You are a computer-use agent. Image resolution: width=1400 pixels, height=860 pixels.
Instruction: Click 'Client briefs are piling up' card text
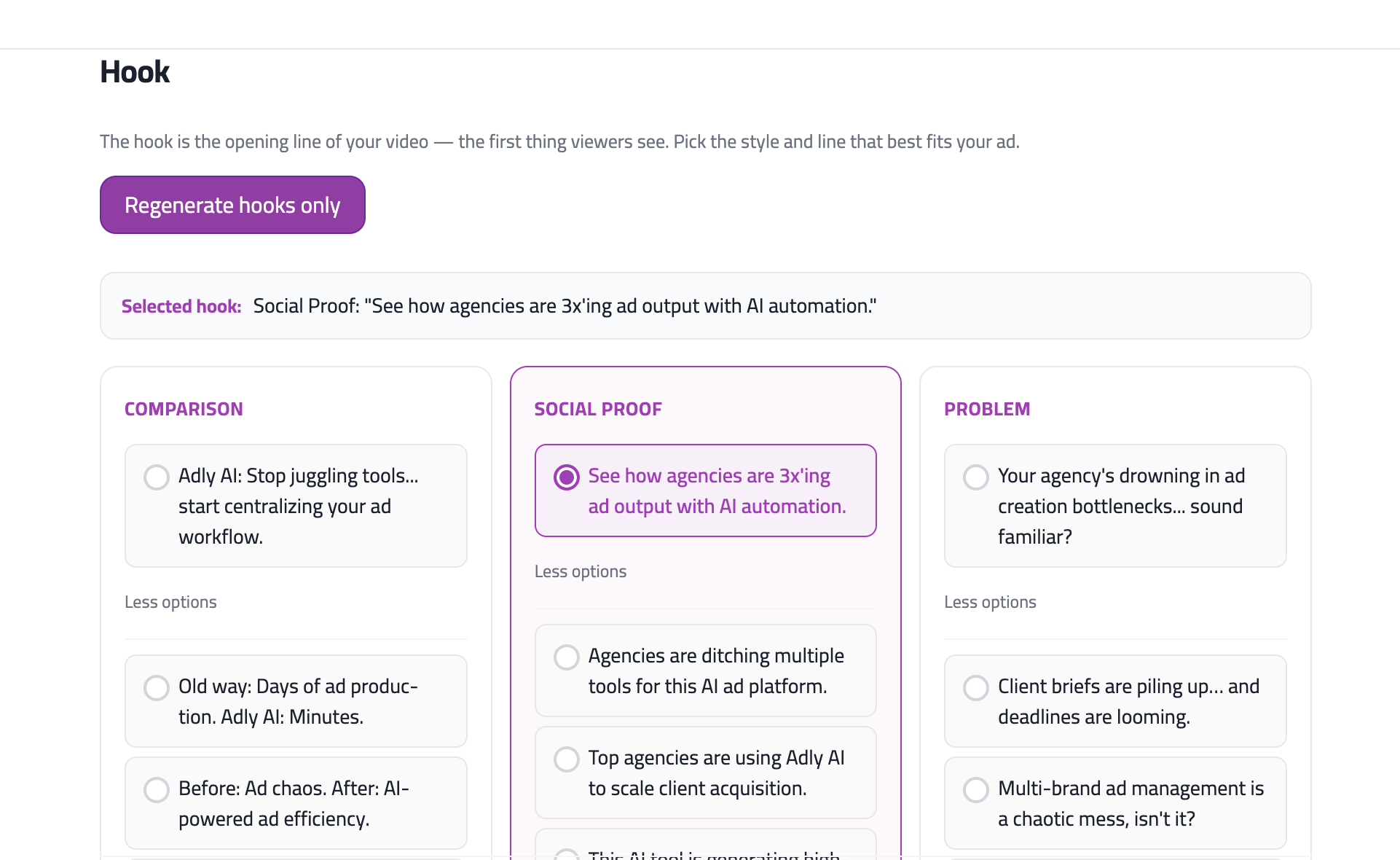[1128, 702]
